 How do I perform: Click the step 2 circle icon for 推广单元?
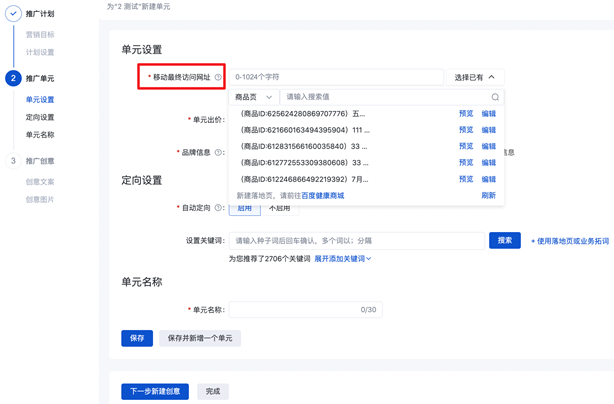(x=13, y=78)
